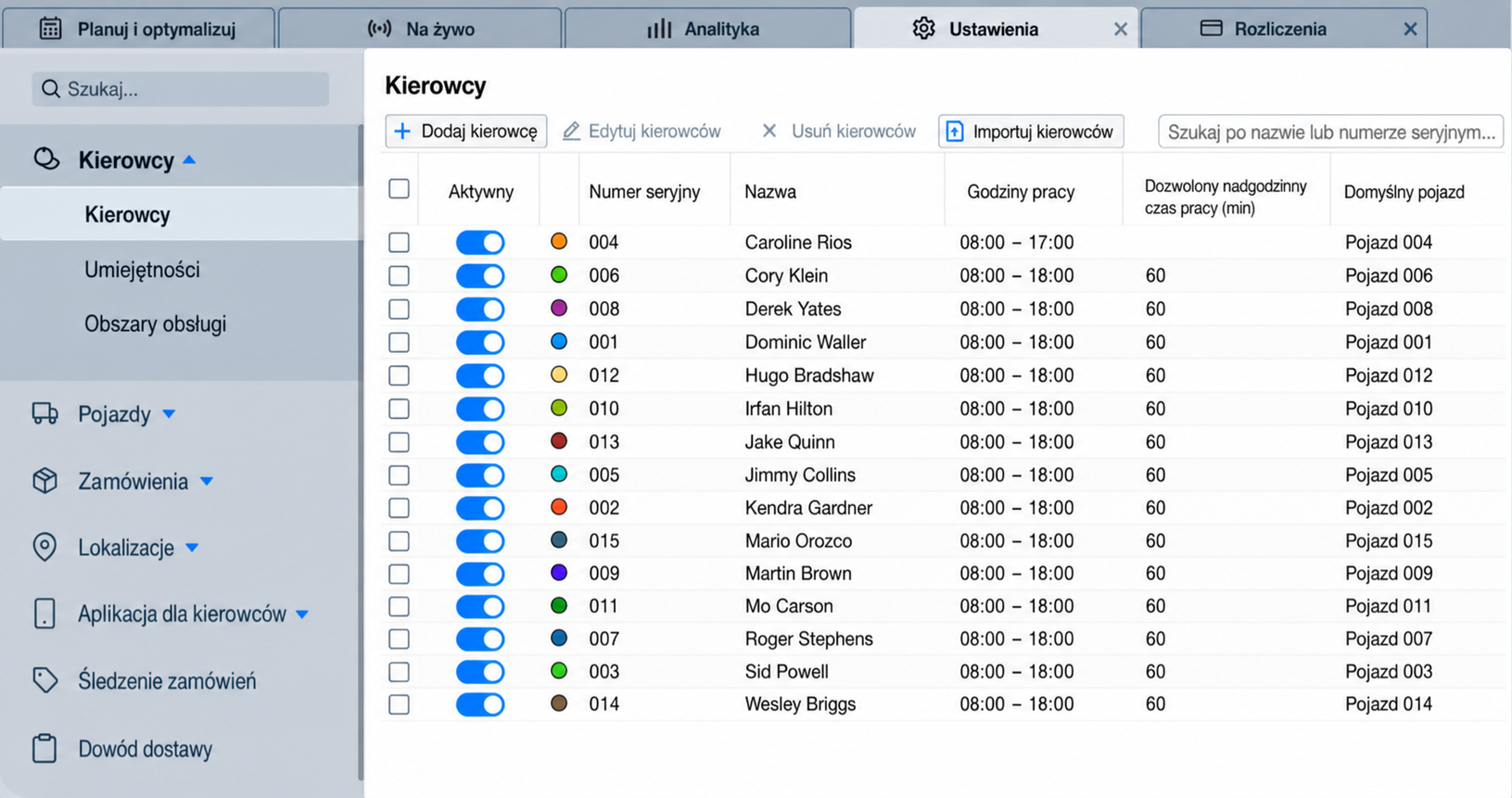Click the map pin icon next to Lokalizacje
This screenshot has width=1512, height=798.
(x=44, y=547)
